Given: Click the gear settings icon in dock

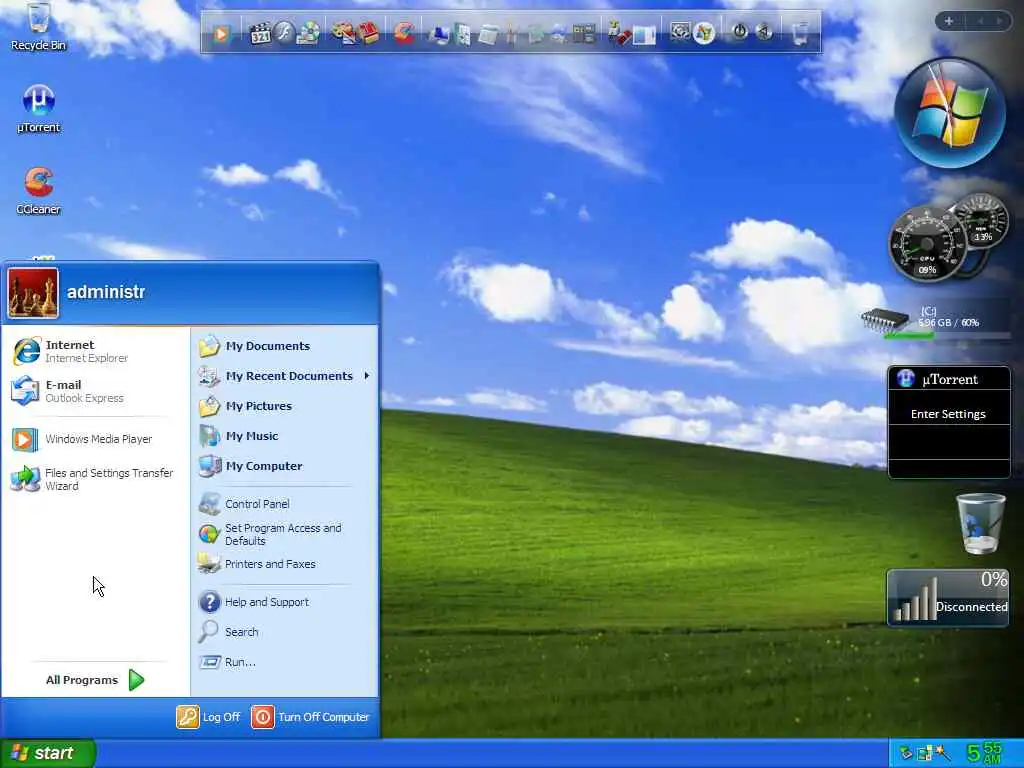Looking at the screenshot, I should pos(680,32).
